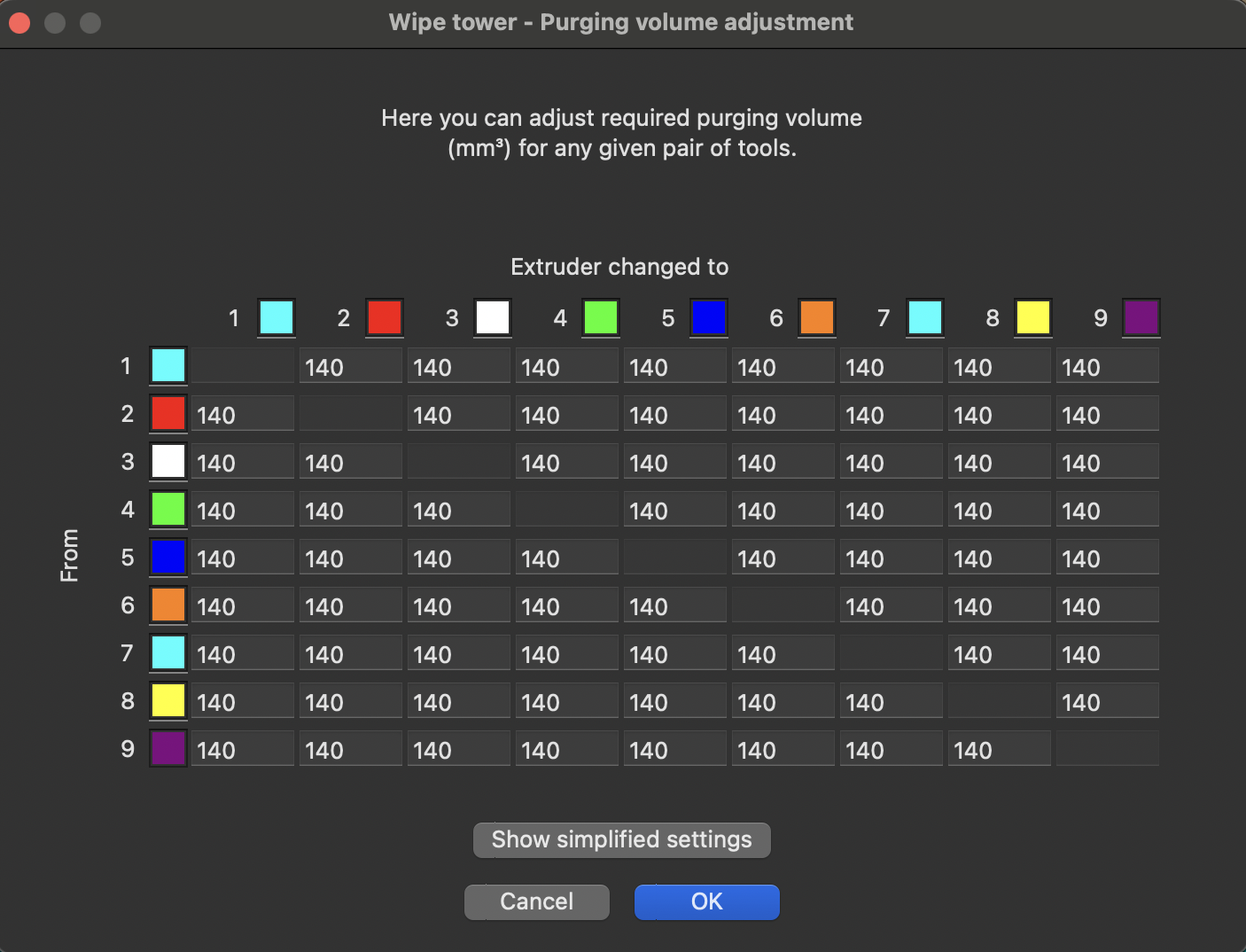Pick the blue swatch in row 5
1246x952 pixels.
click(168, 557)
